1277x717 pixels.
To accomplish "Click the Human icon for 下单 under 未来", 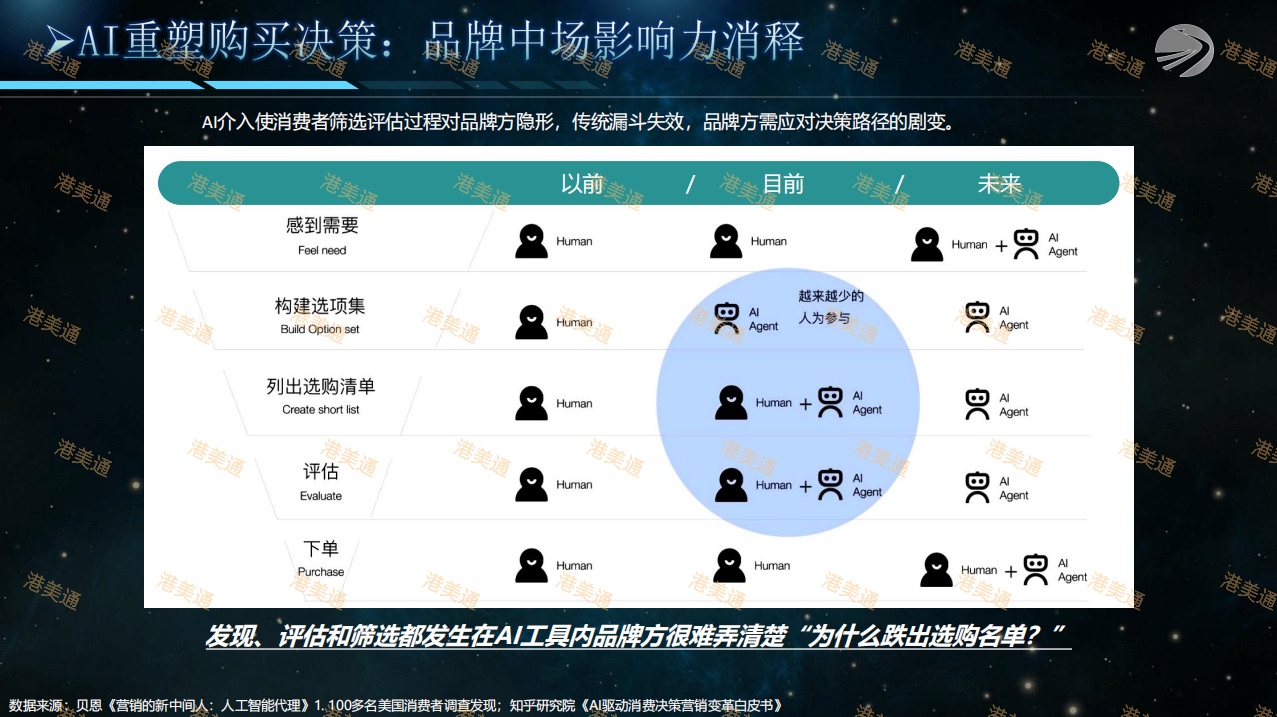I will click(x=937, y=570).
